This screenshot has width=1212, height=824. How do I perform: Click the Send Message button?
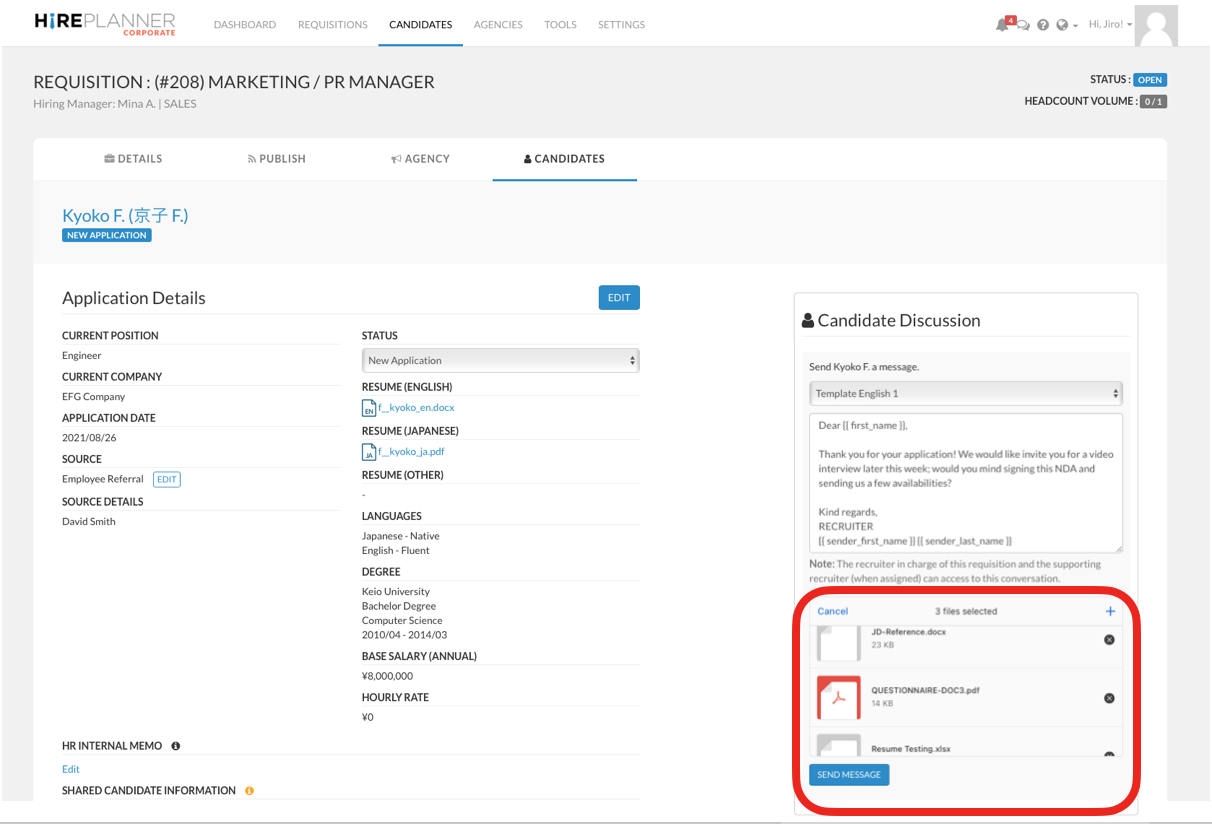point(849,775)
